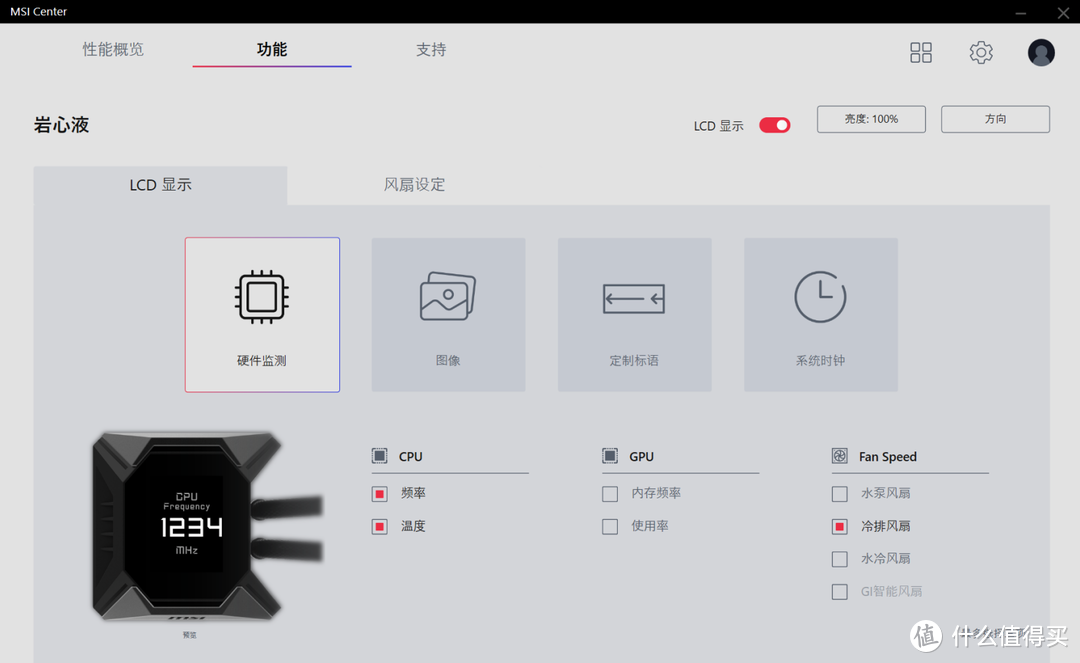Screen dimensions: 1080x663
Task: Click the water cooler preview image
Action: click(x=187, y=525)
